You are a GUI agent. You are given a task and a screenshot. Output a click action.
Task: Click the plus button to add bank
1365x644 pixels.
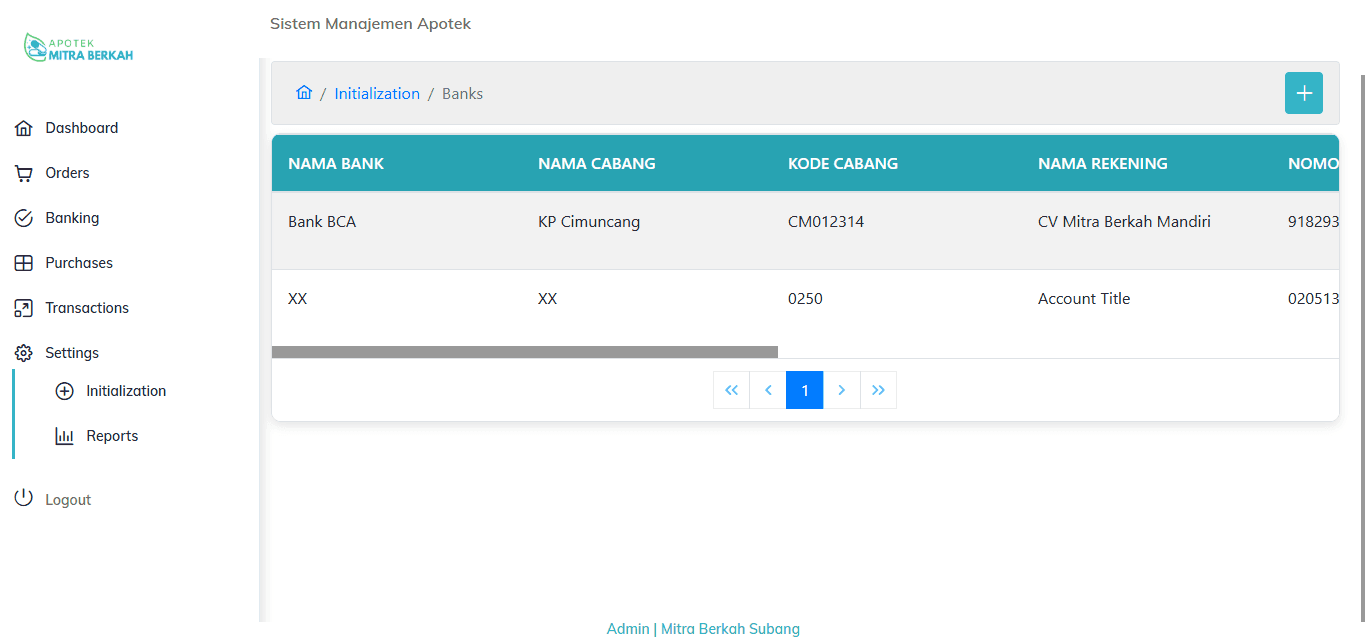pyautogui.click(x=1303, y=93)
